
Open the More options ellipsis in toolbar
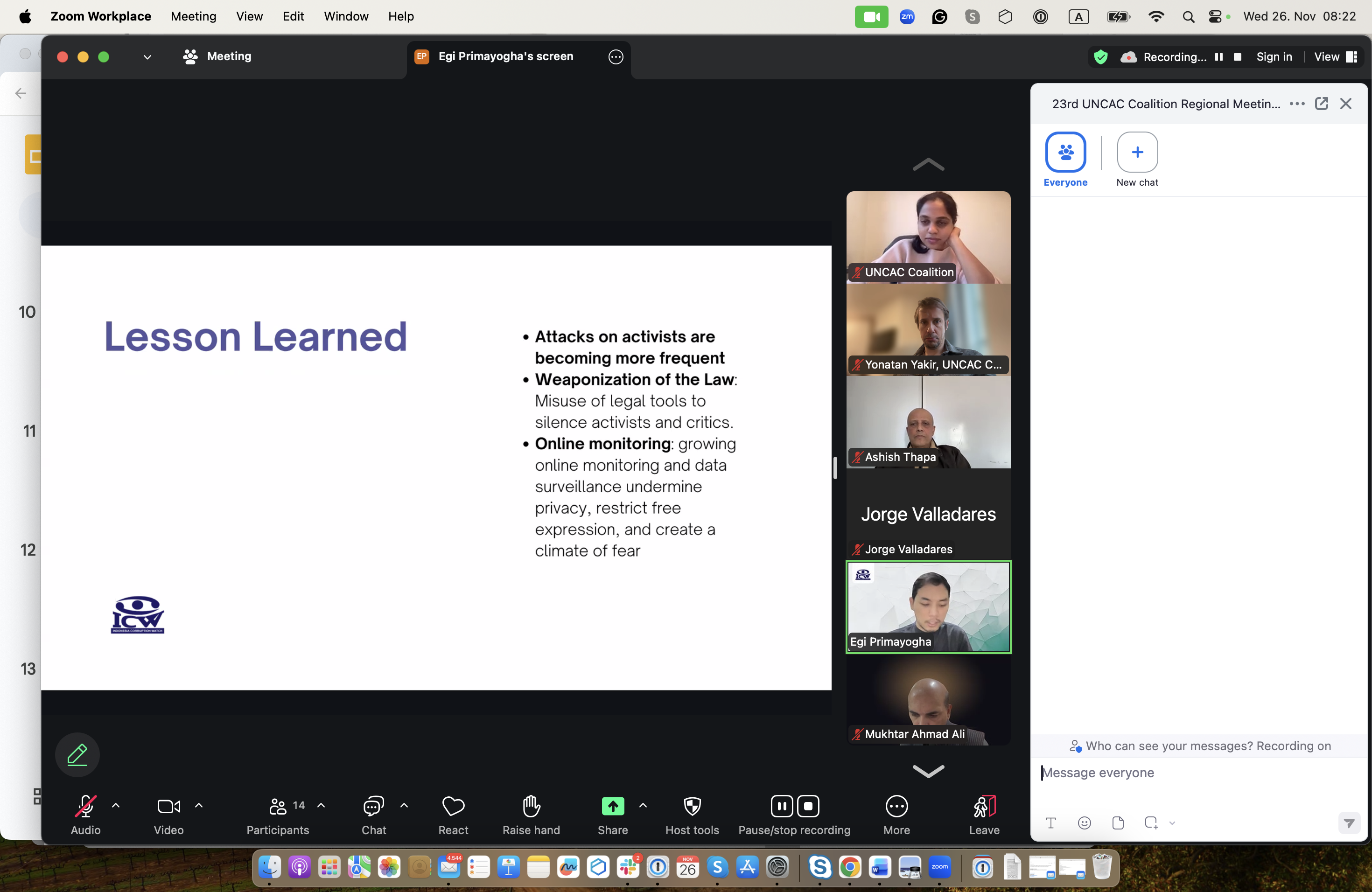896,806
